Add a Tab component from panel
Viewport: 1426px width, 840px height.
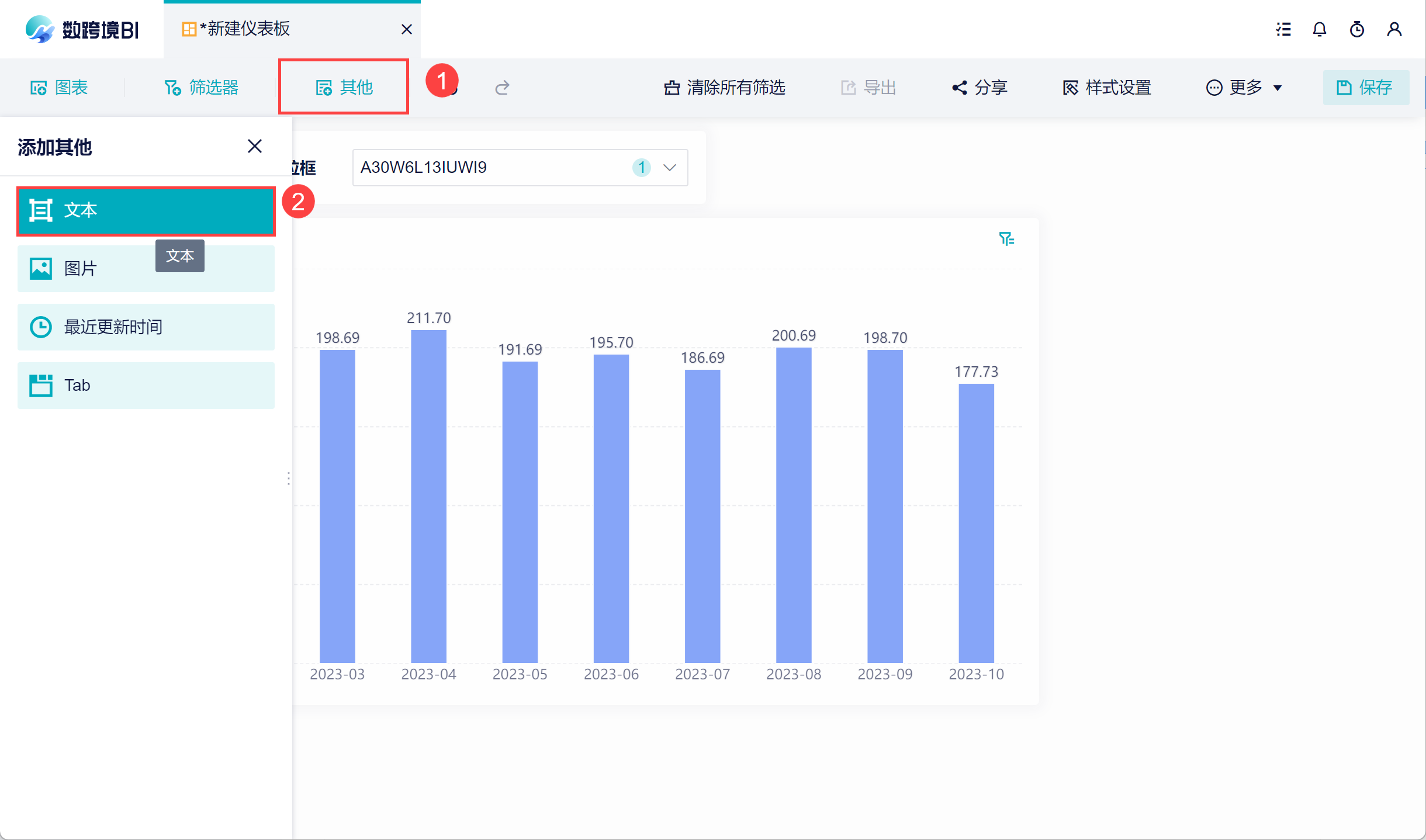click(146, 386)
